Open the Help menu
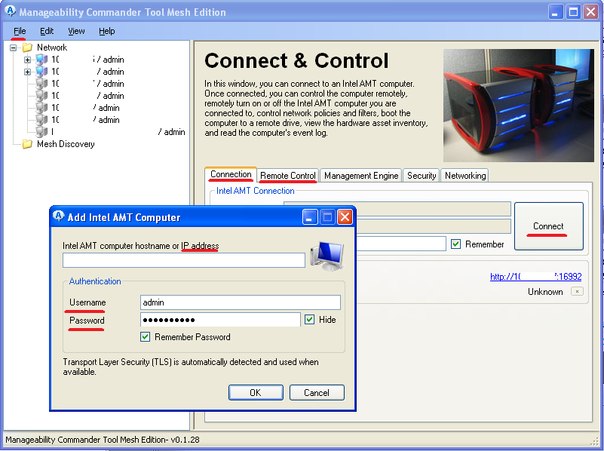 tap(107, 31)
